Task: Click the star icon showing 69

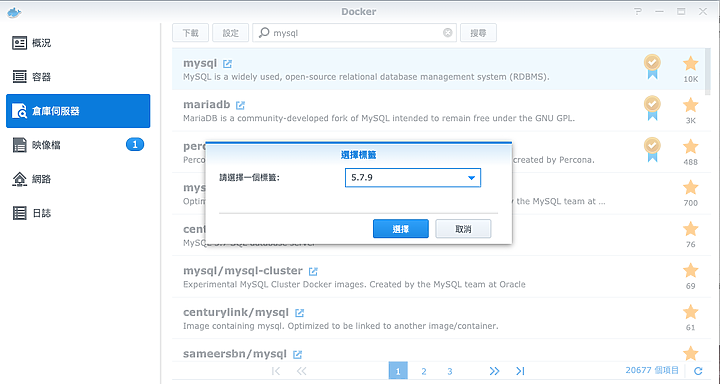Action: [691, 271]
